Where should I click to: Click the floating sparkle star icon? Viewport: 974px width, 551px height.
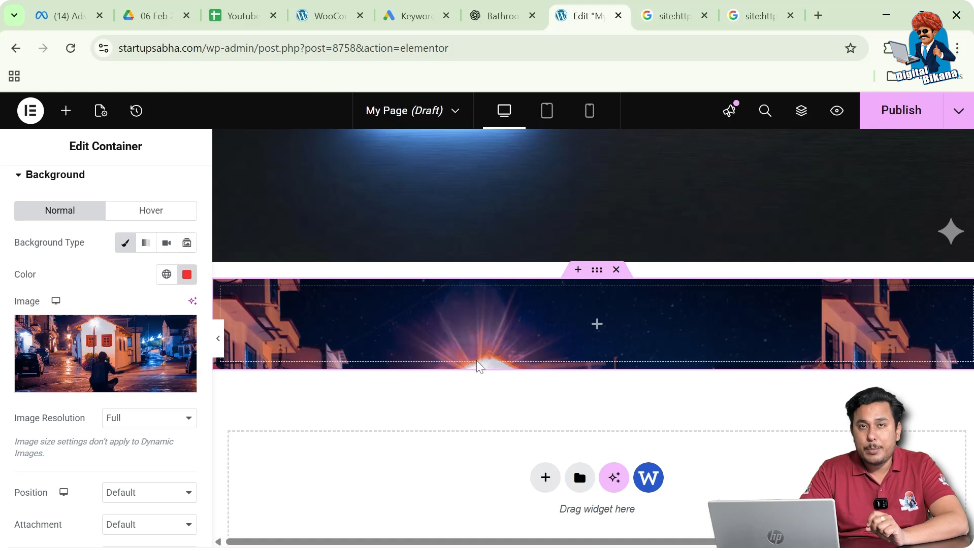[950, 232]
